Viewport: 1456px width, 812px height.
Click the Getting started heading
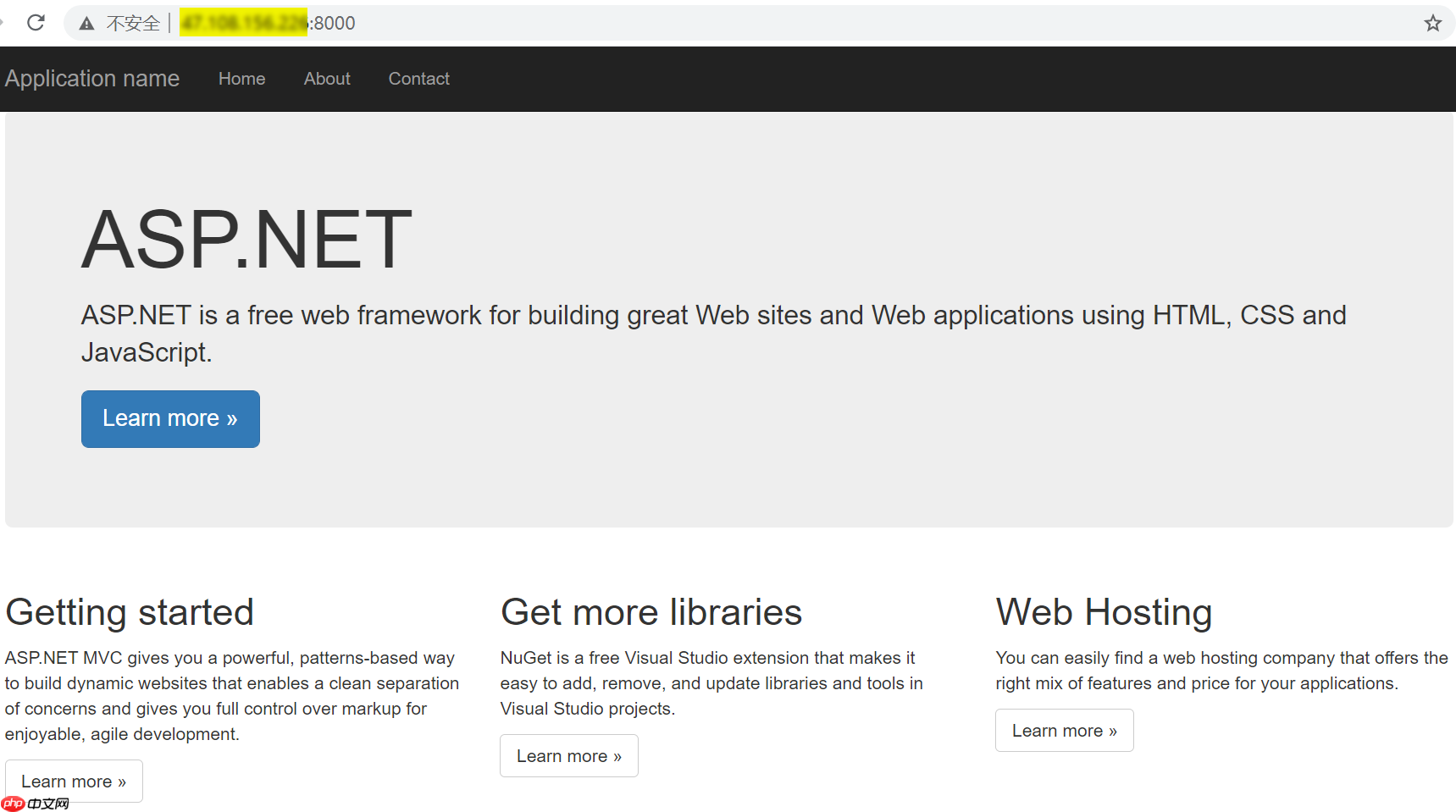pyautogui.click(x=130, y=612)
